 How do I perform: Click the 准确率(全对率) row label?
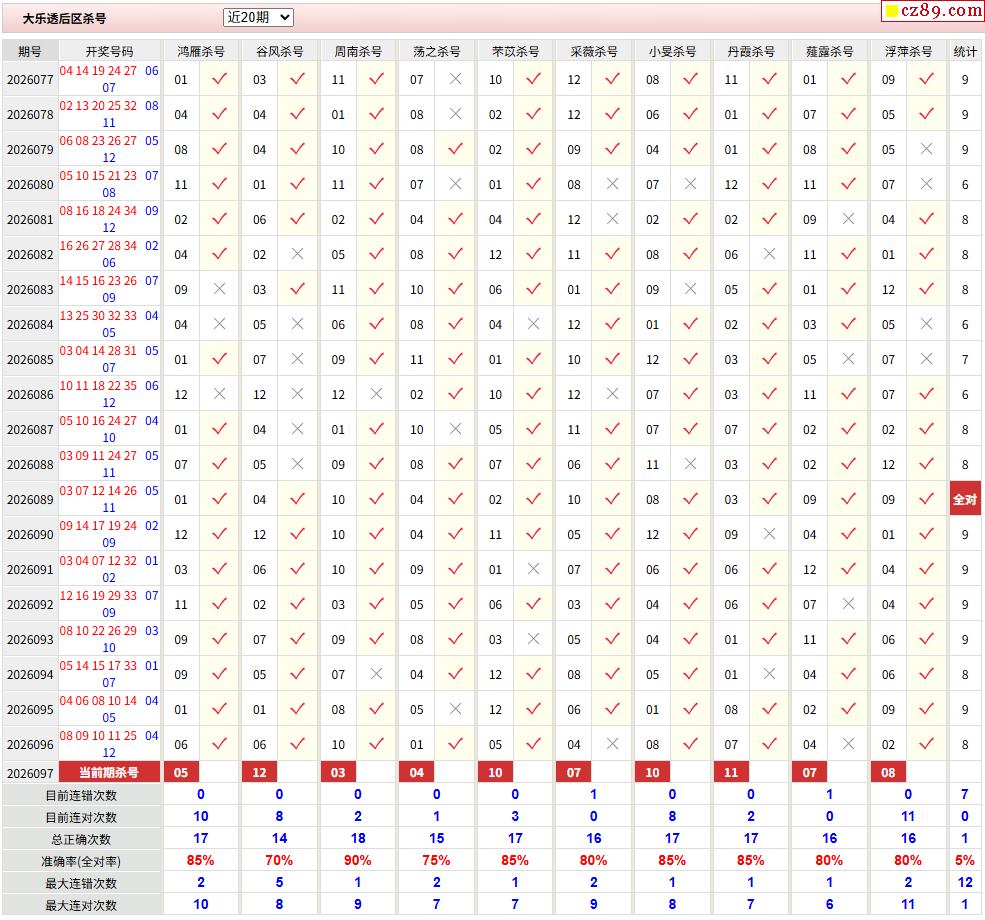coord(81,862)
